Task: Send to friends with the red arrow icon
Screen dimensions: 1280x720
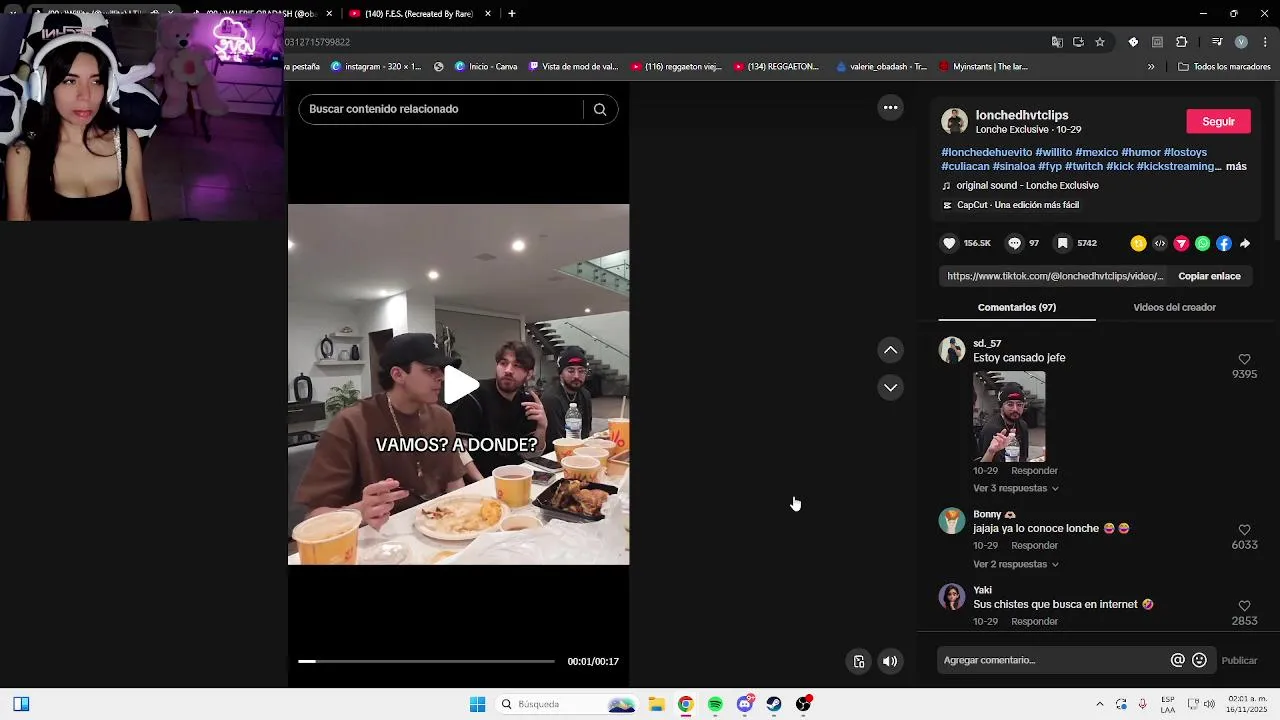Action: click(x=1181, y=243)
